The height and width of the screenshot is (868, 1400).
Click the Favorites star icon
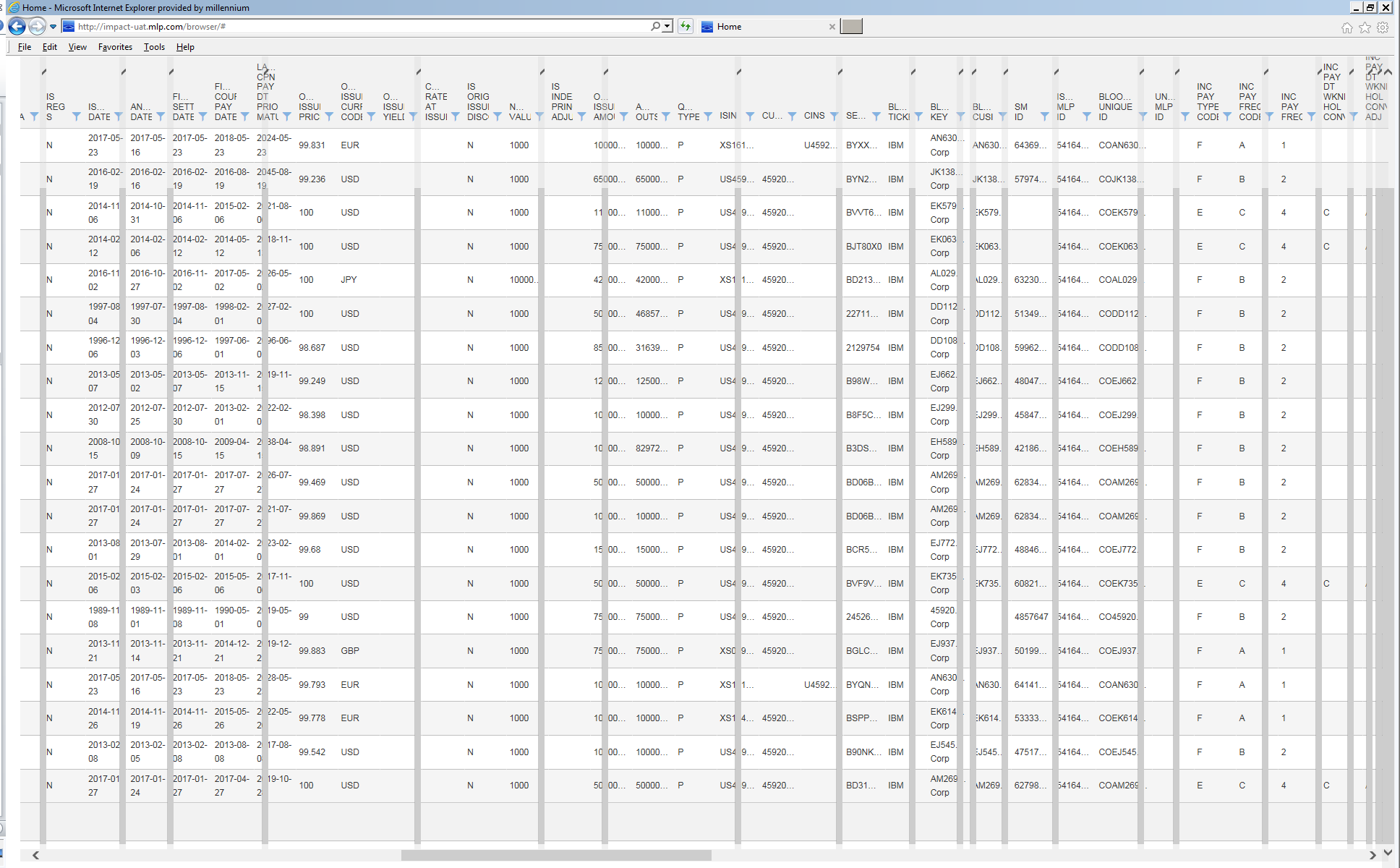[1365, 27]
